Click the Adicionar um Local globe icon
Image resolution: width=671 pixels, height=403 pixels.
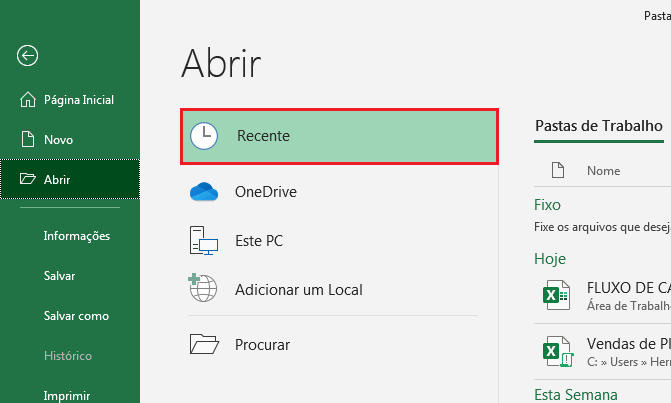(204, 290)
